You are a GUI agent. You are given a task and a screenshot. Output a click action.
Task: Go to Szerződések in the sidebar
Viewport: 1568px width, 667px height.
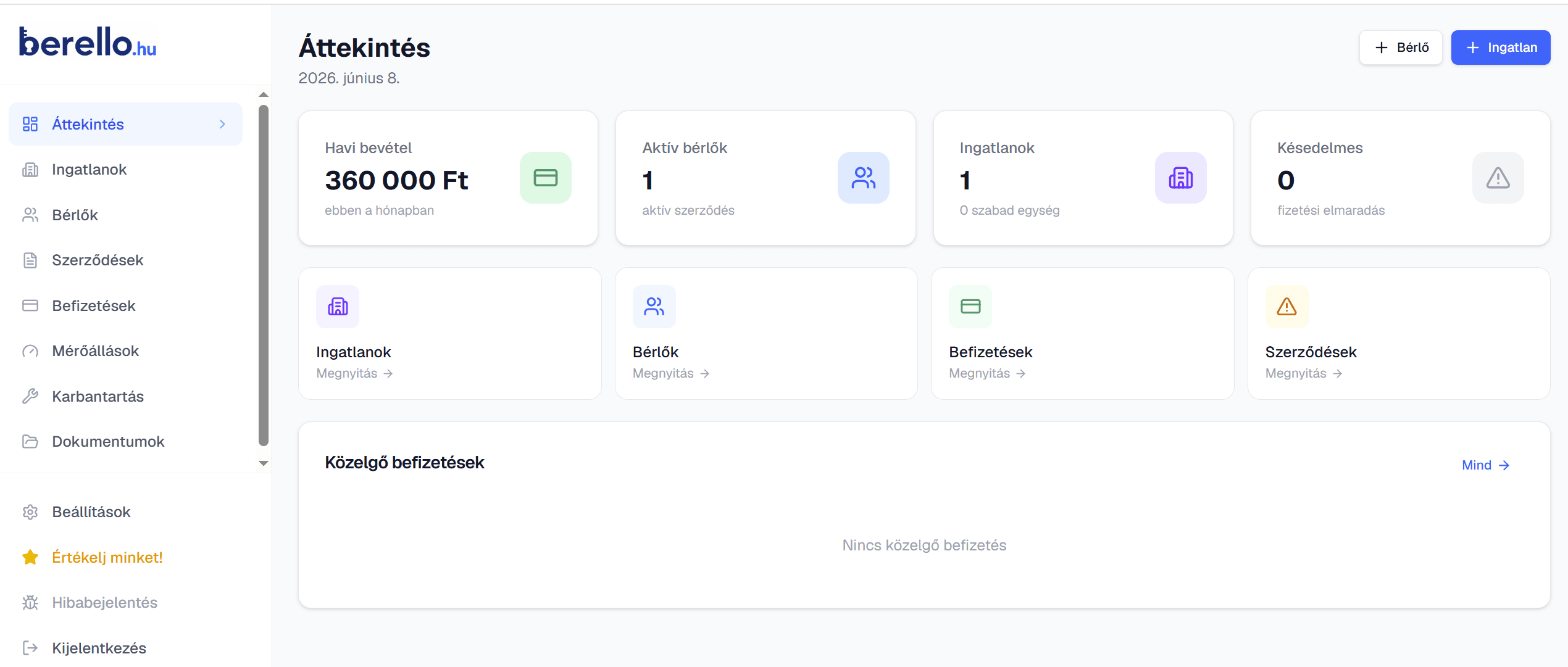tap(126, 260)
